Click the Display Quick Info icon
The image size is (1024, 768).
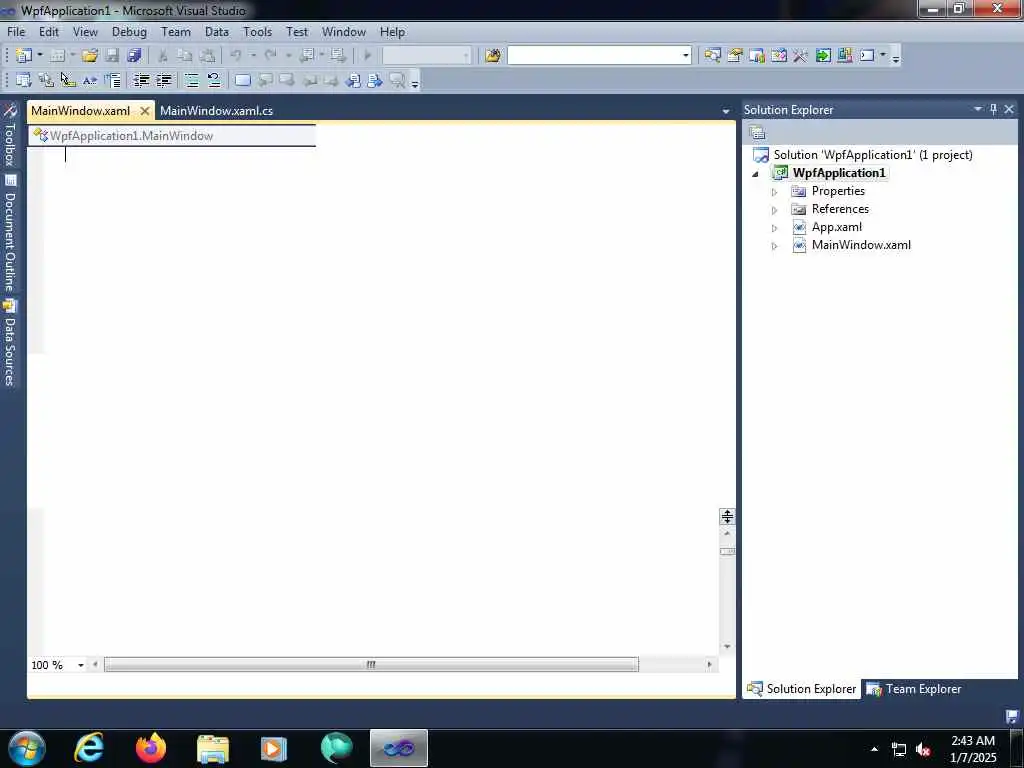point(68,80)
